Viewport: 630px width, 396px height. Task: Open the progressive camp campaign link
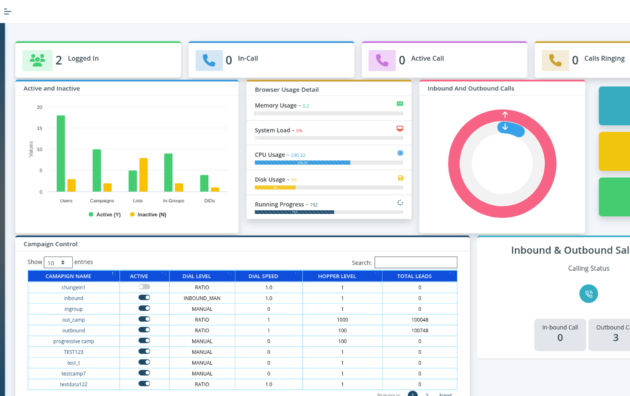click(74, 341)
